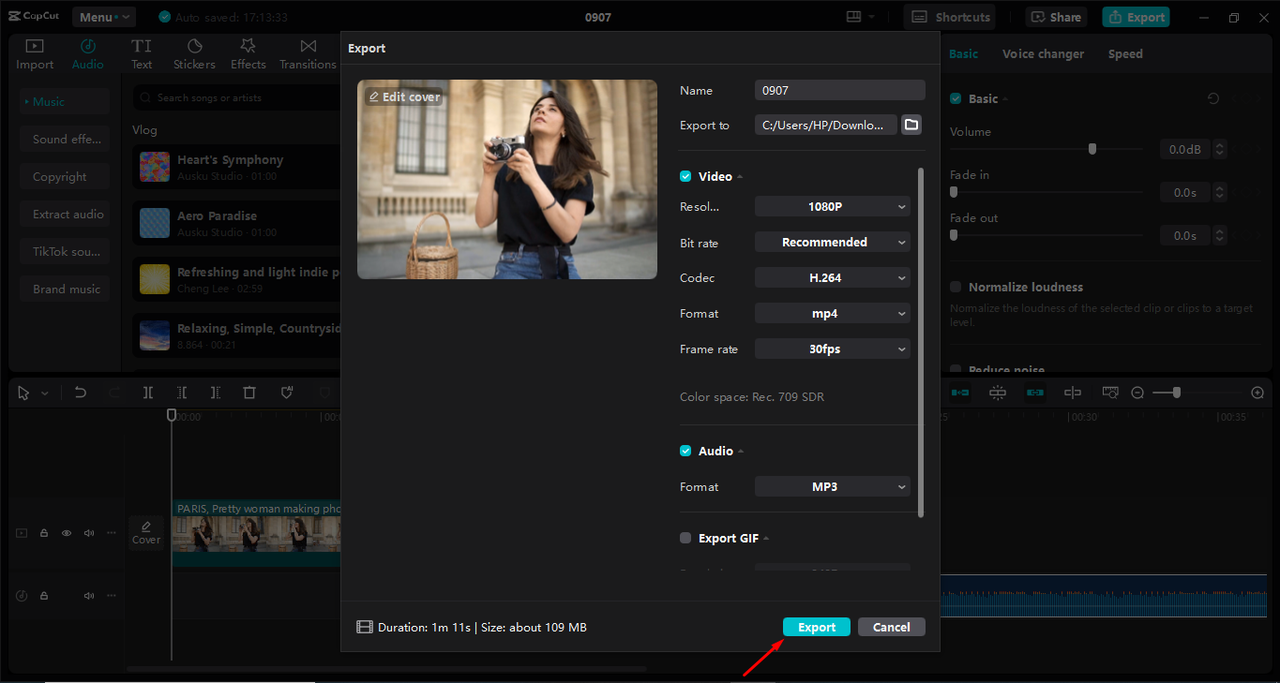
Task: Select Sound effects in audio sidebar
Action: click(65, 139)
